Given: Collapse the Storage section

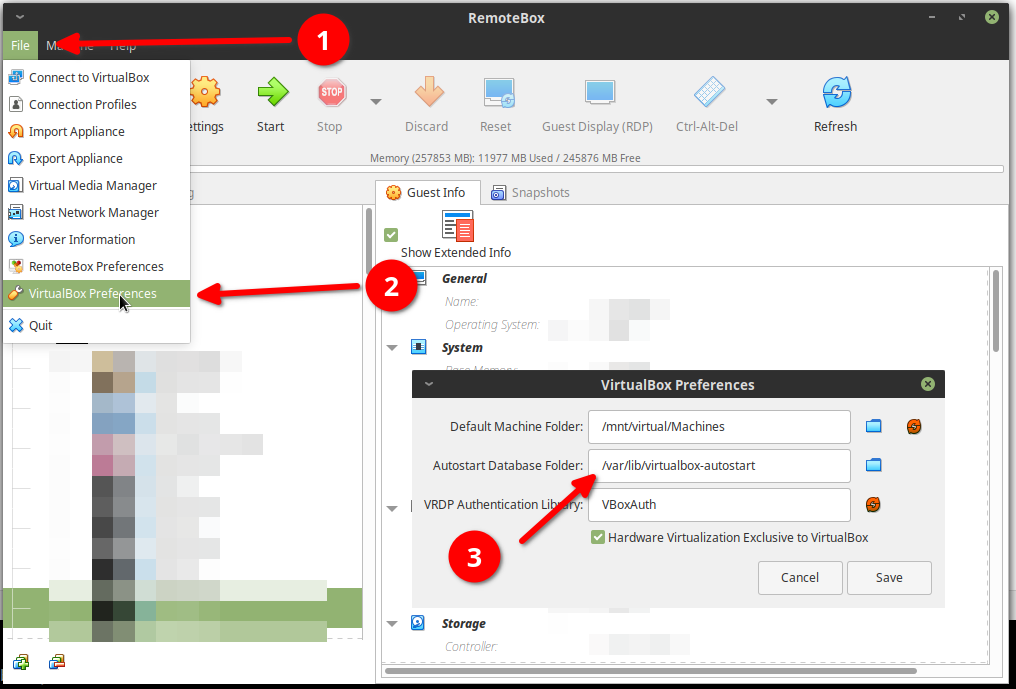Looking at the screenshot, I should (392, 623).
